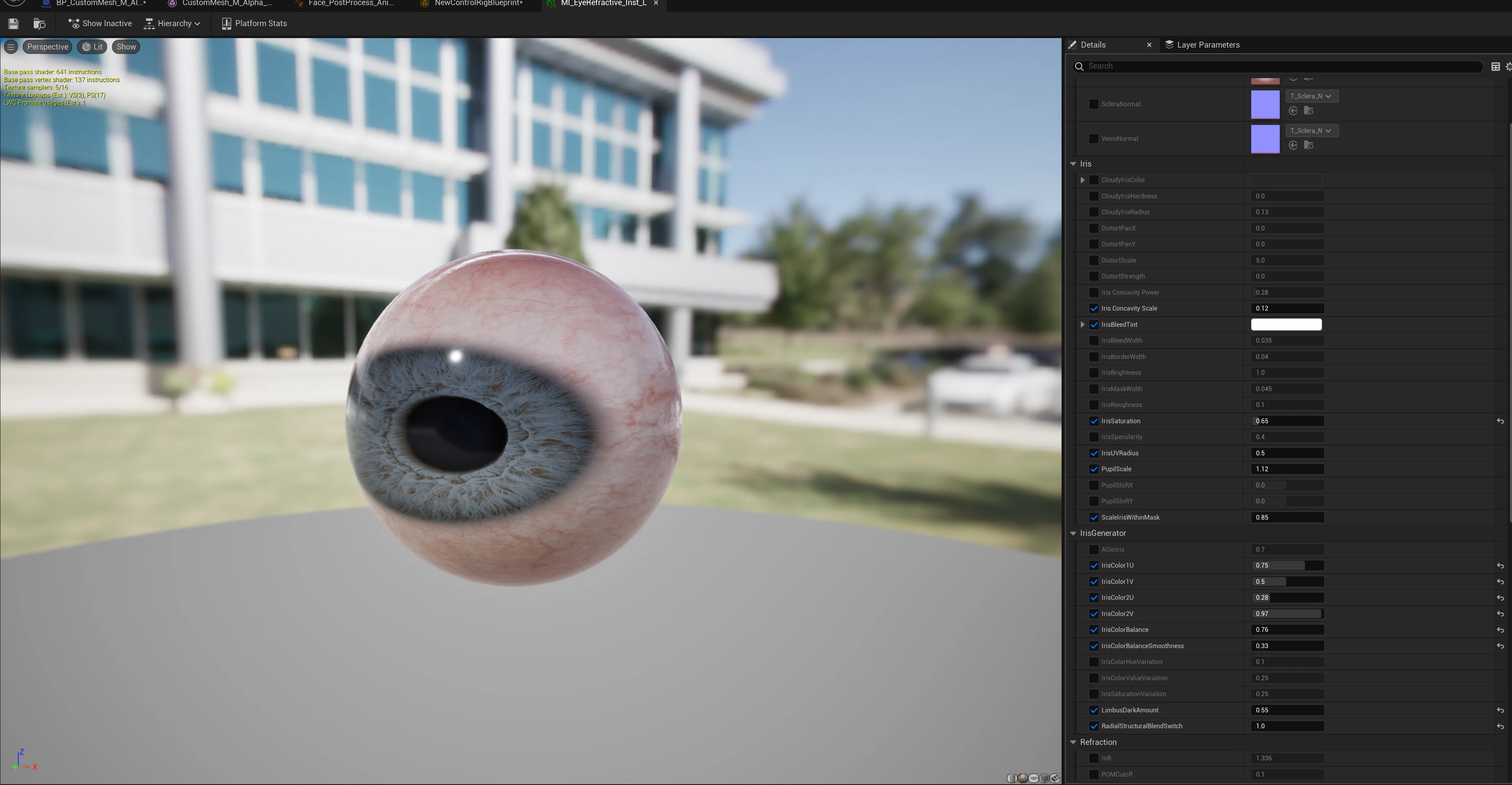Browse to asset in Content Browser icon
Viewport: 1512px width, 785px height.
[x=39, y=23]
